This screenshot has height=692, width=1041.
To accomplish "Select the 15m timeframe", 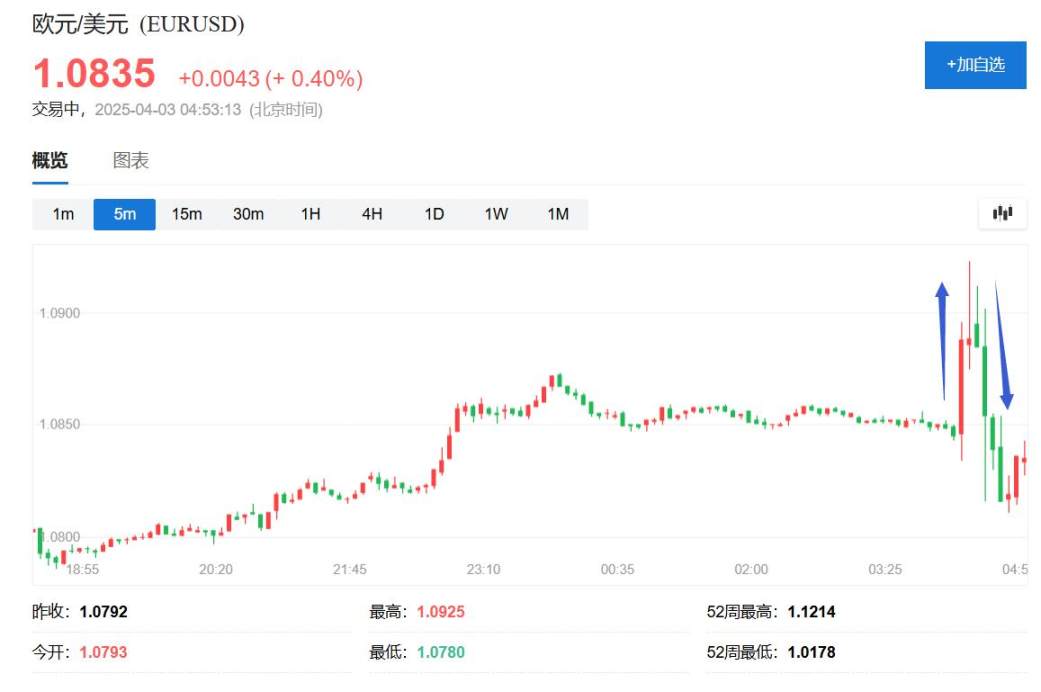I will [187, 213].
